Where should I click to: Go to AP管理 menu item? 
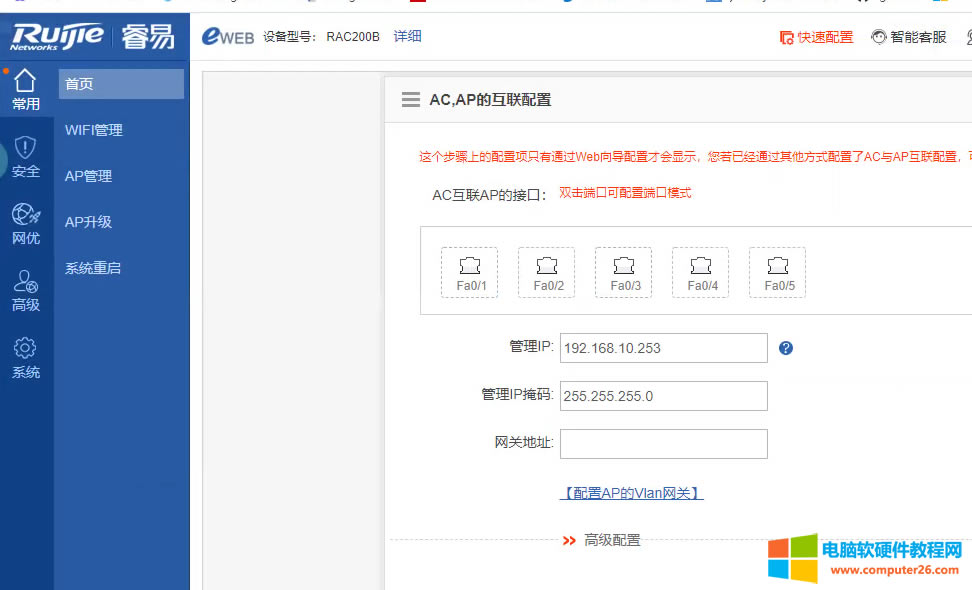[89, 176]
